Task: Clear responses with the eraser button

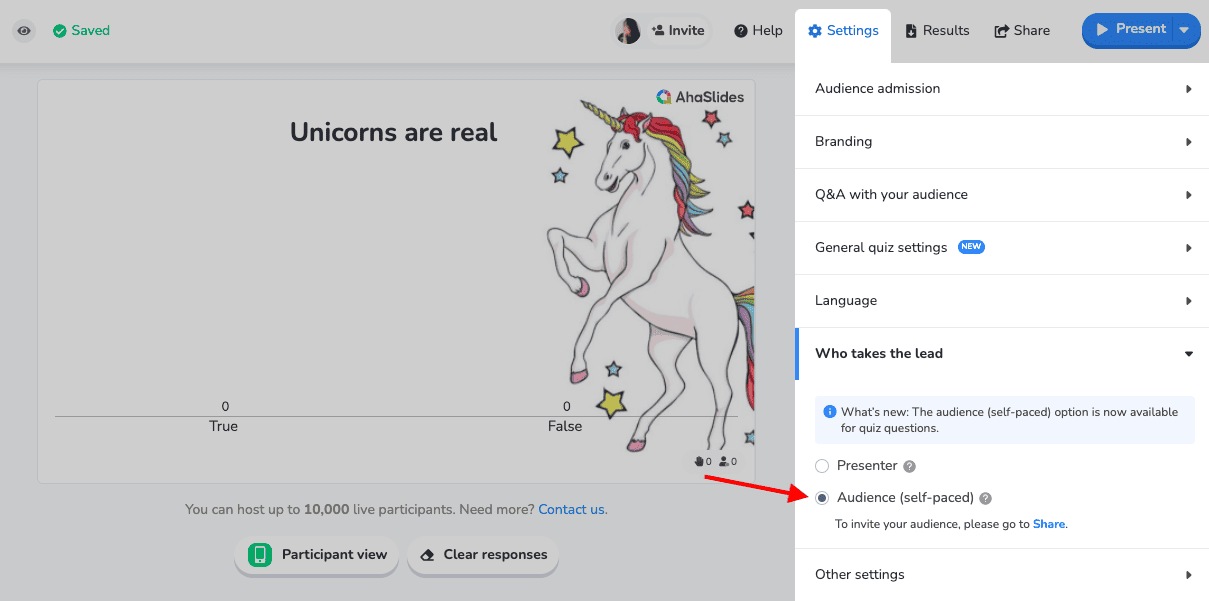Action: click(483, 555)
